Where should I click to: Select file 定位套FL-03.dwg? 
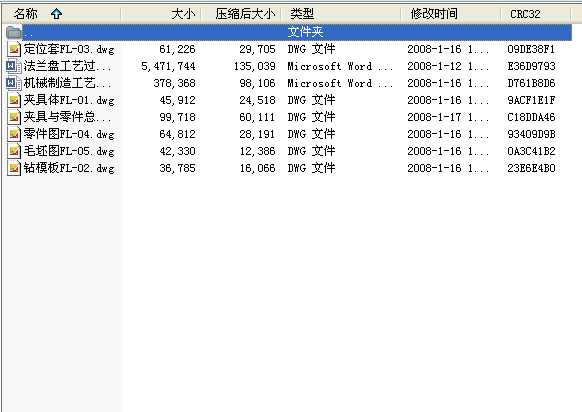69,49
